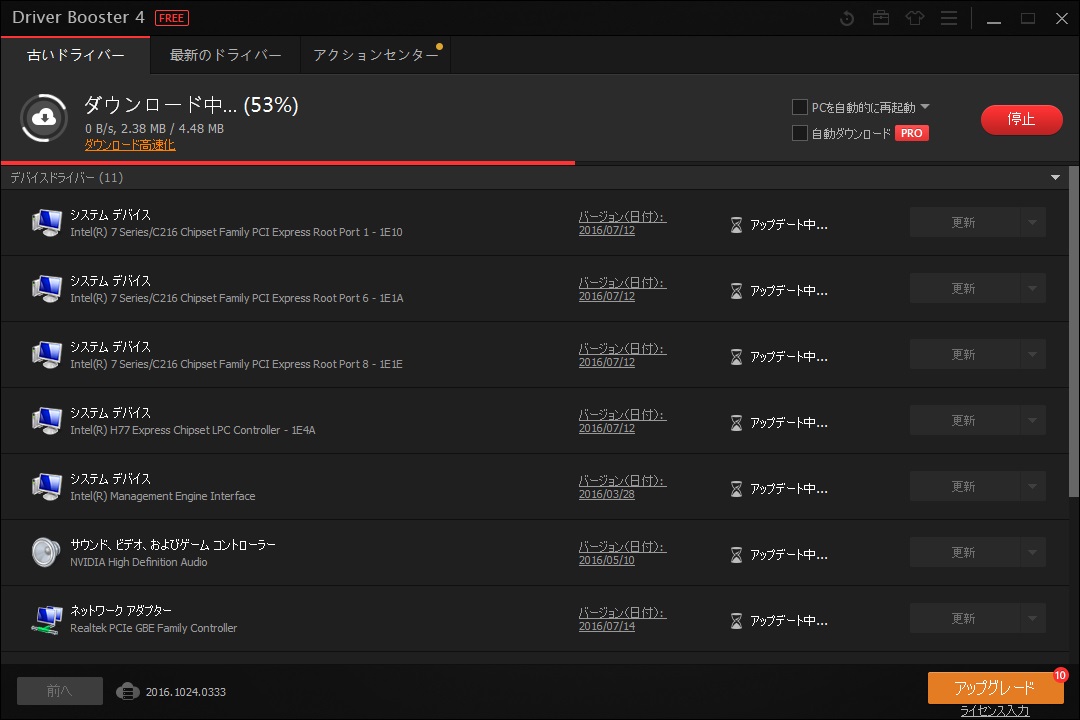Click device icon for Root Port 8 - 1E1E
Image resolution: width=1080 pixels, height=720 pixels.
[46, 355]
